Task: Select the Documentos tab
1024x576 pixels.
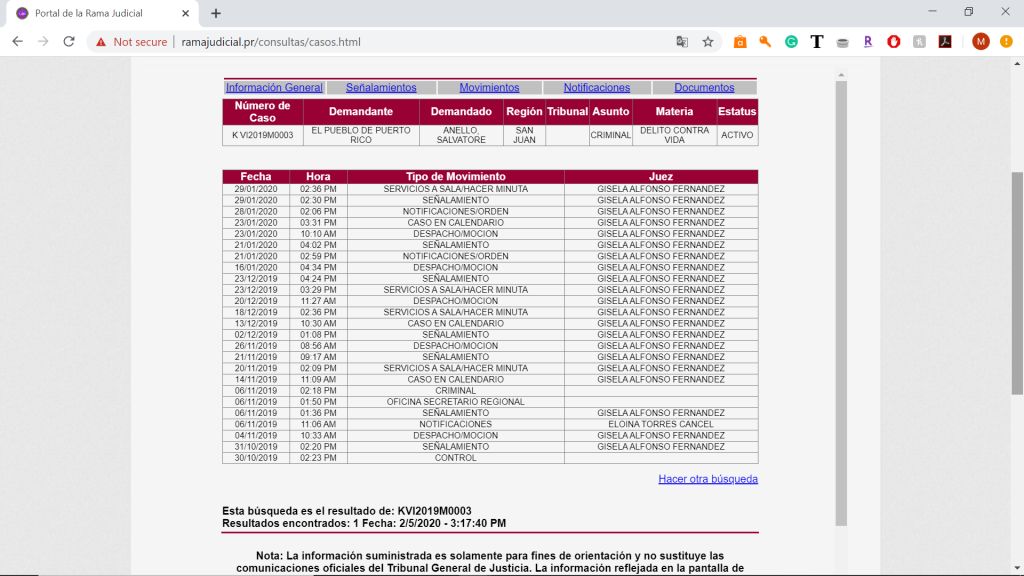Action: [x=704, y=88]
